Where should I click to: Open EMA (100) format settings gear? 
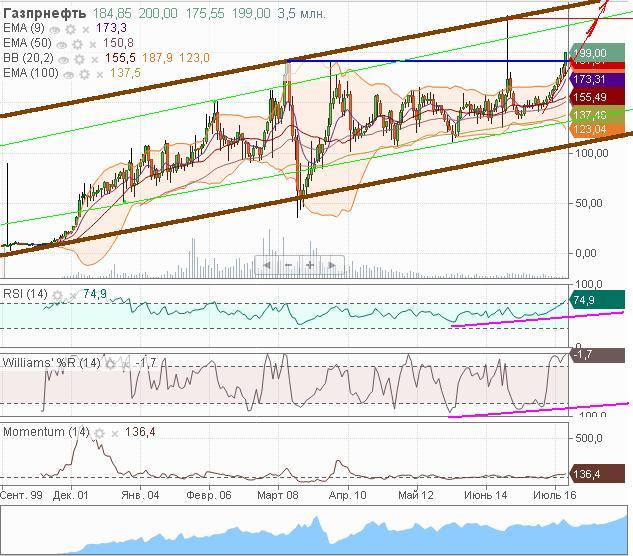[x=84, y=74]
